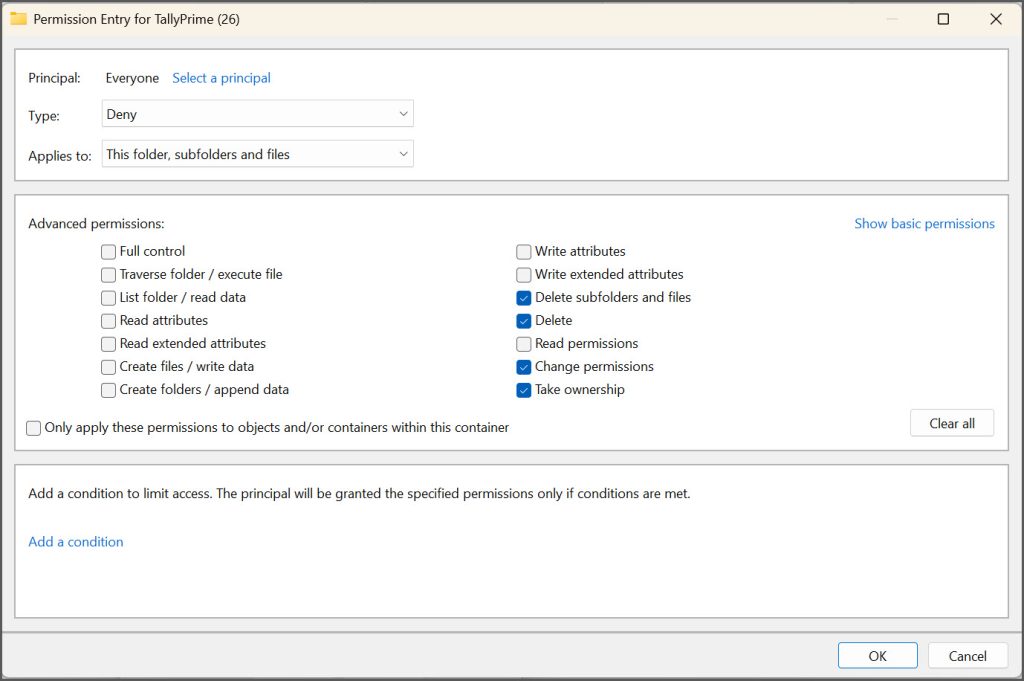Open the Type dropdown showing Deny
Image resolution: width=1024 pixels, height=681 pixels.
256,113
